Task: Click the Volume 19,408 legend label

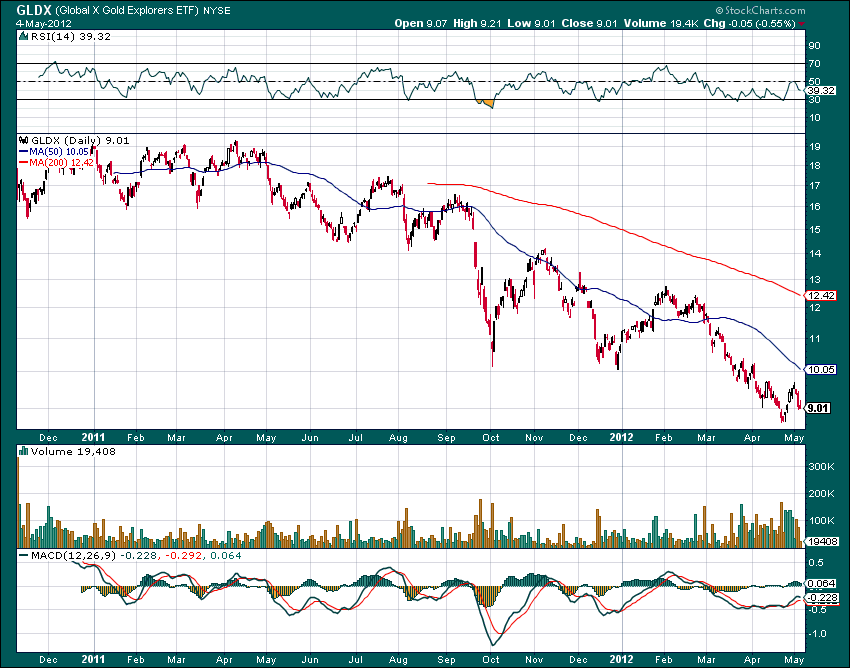Action: 73,451
